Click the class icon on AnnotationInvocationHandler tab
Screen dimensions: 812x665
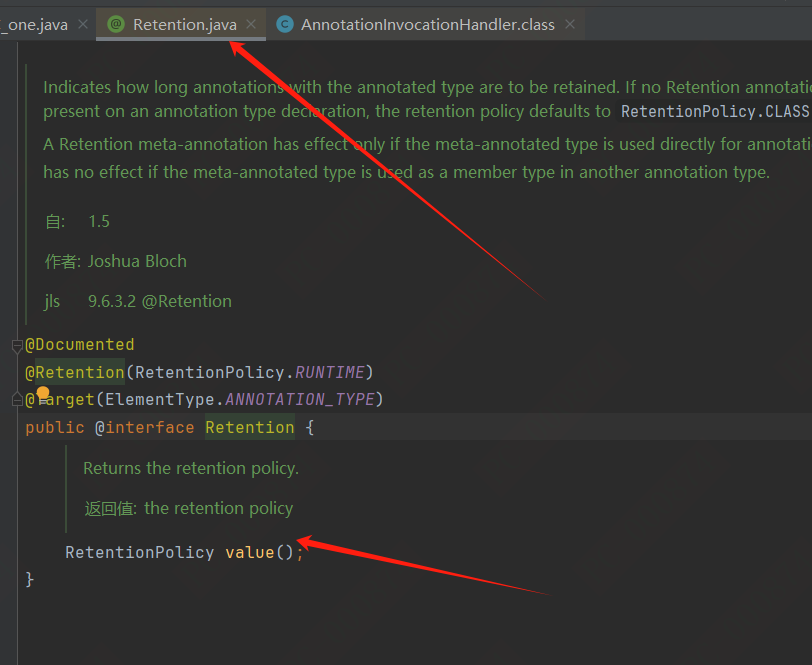(284, 24)
